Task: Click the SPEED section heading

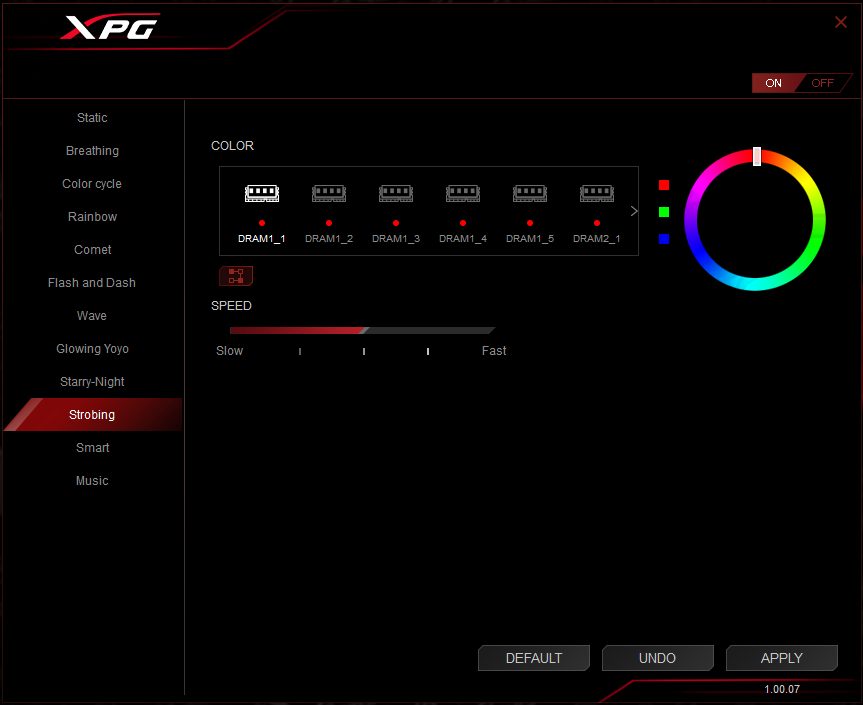Action: point(231,306)
